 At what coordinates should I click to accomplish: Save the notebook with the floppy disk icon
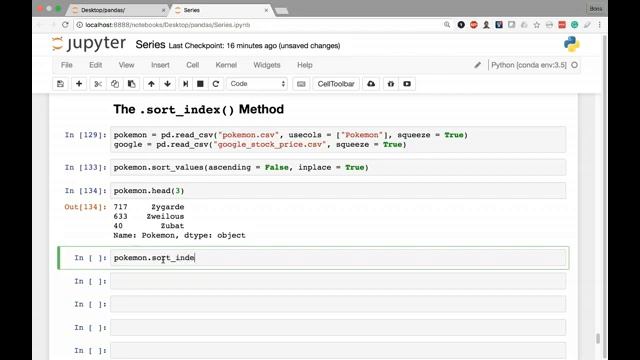(x=60, y=84)
